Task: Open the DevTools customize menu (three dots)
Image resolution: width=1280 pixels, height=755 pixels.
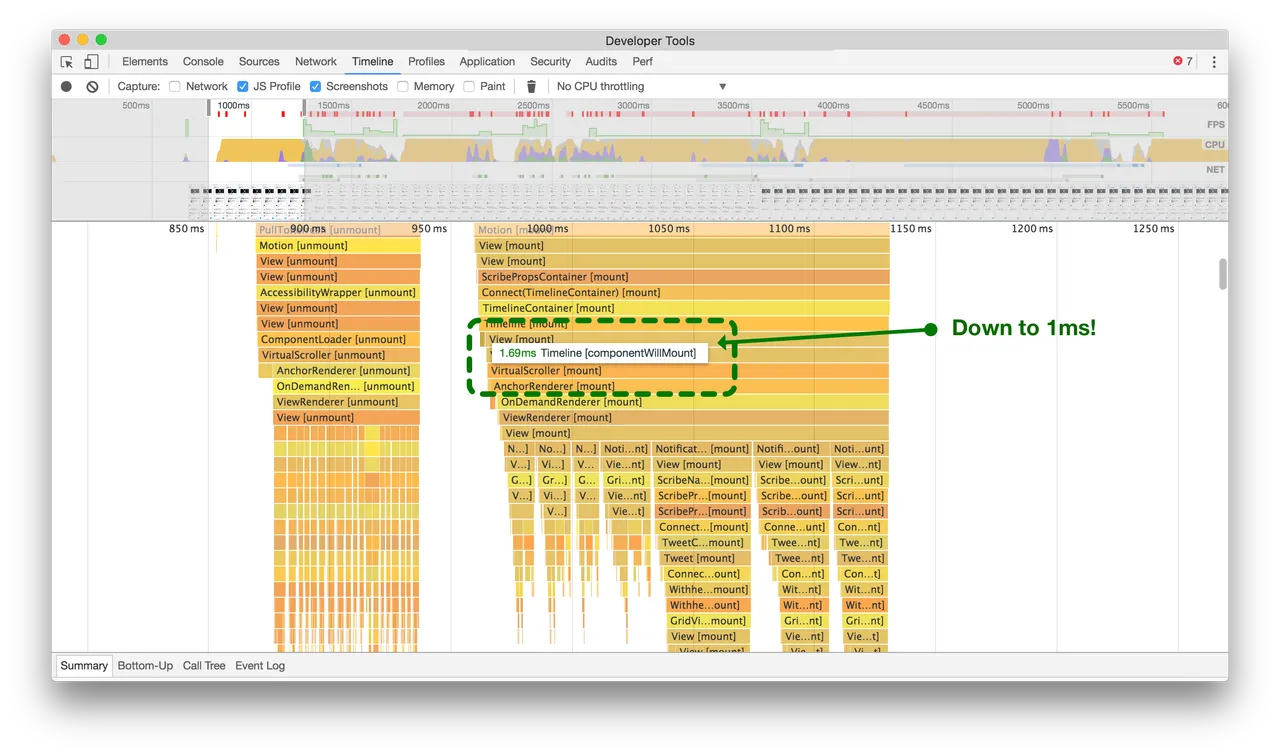Action: (1213, 61)
